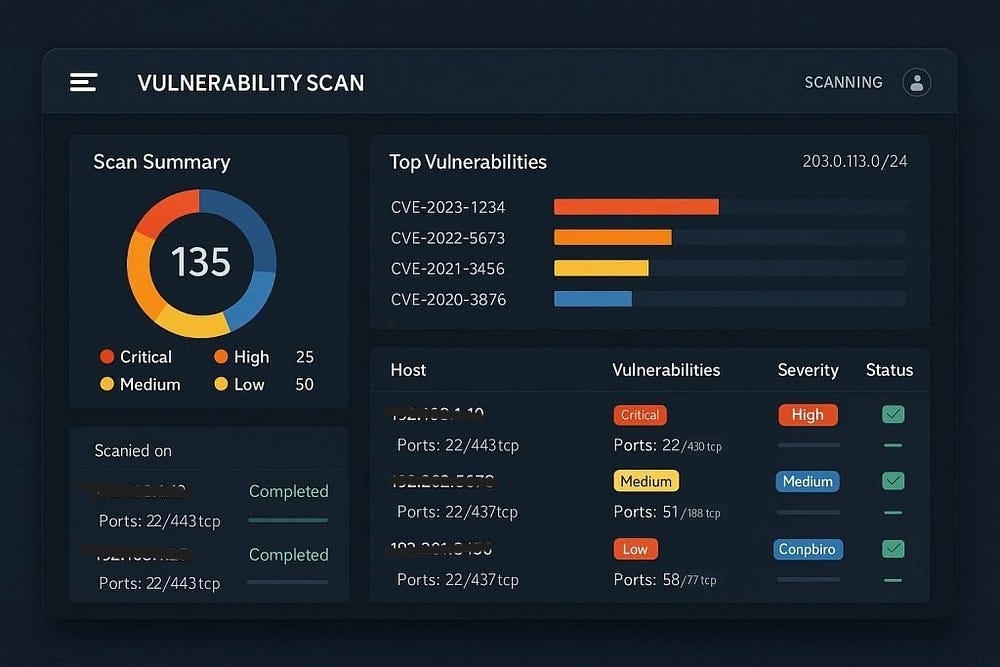Toggle the status checkbox in High severity row
Image resolution: width=1000 pixels, height=667 pixels.
point(893,414)
